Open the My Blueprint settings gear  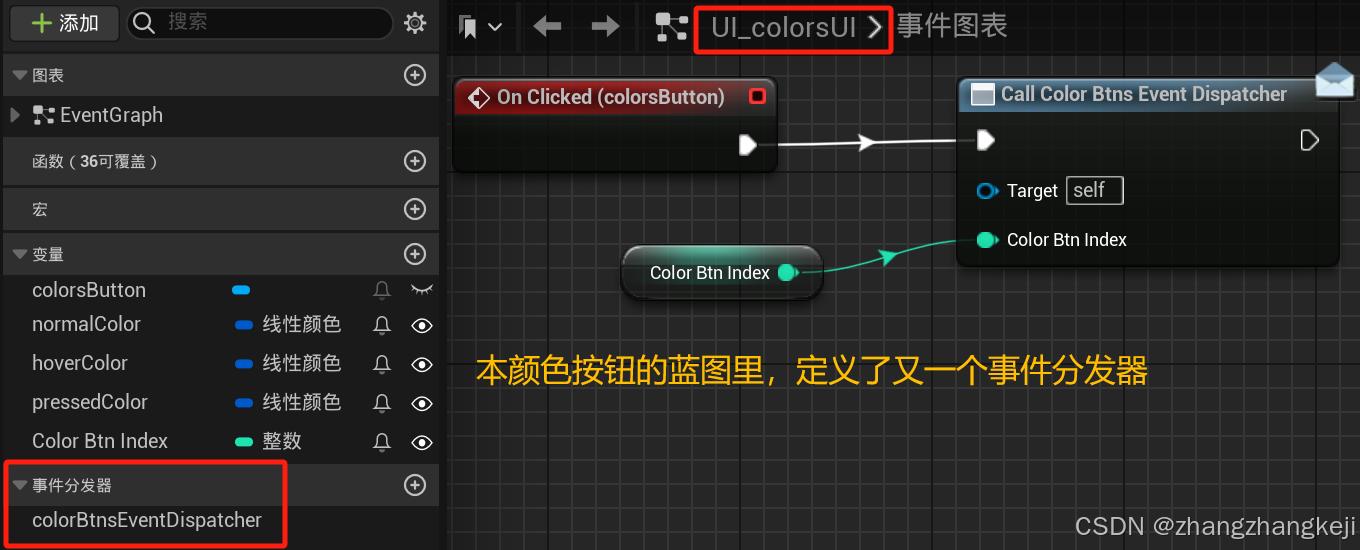415,23
